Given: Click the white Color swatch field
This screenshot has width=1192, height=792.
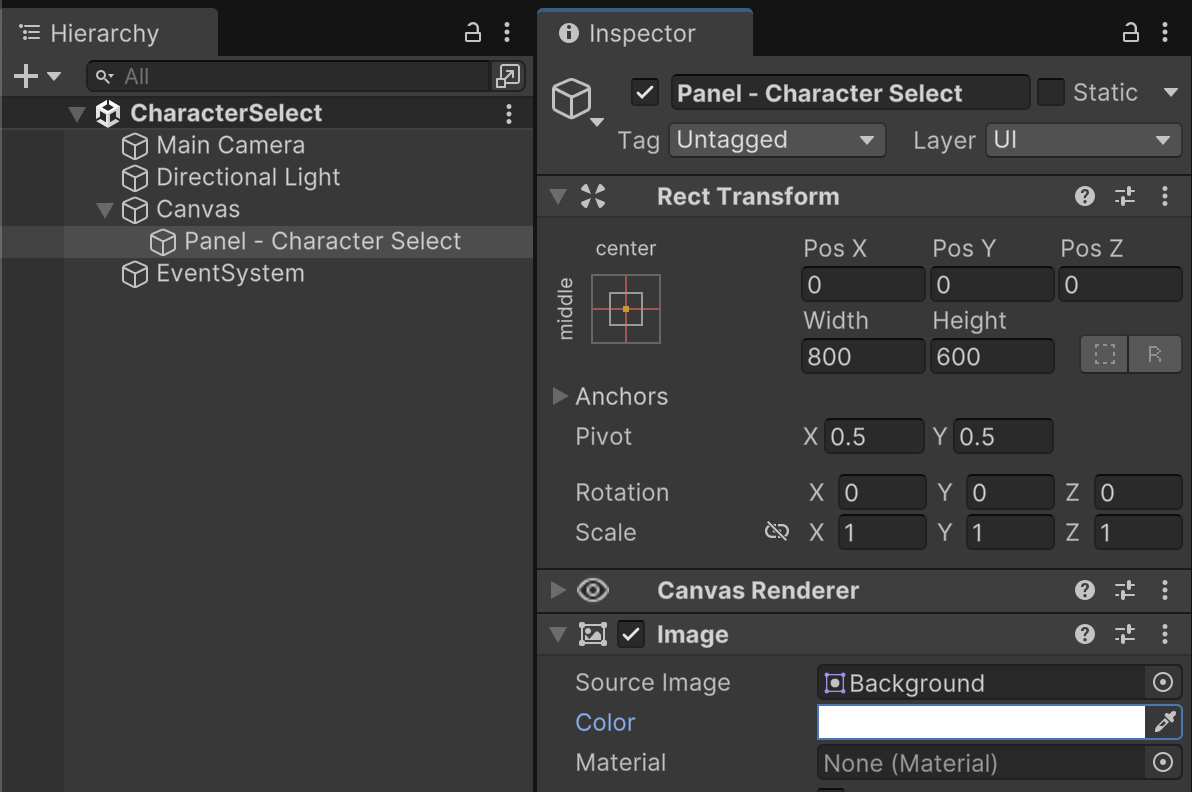Looking at the screenshot, I should [981, 722].
